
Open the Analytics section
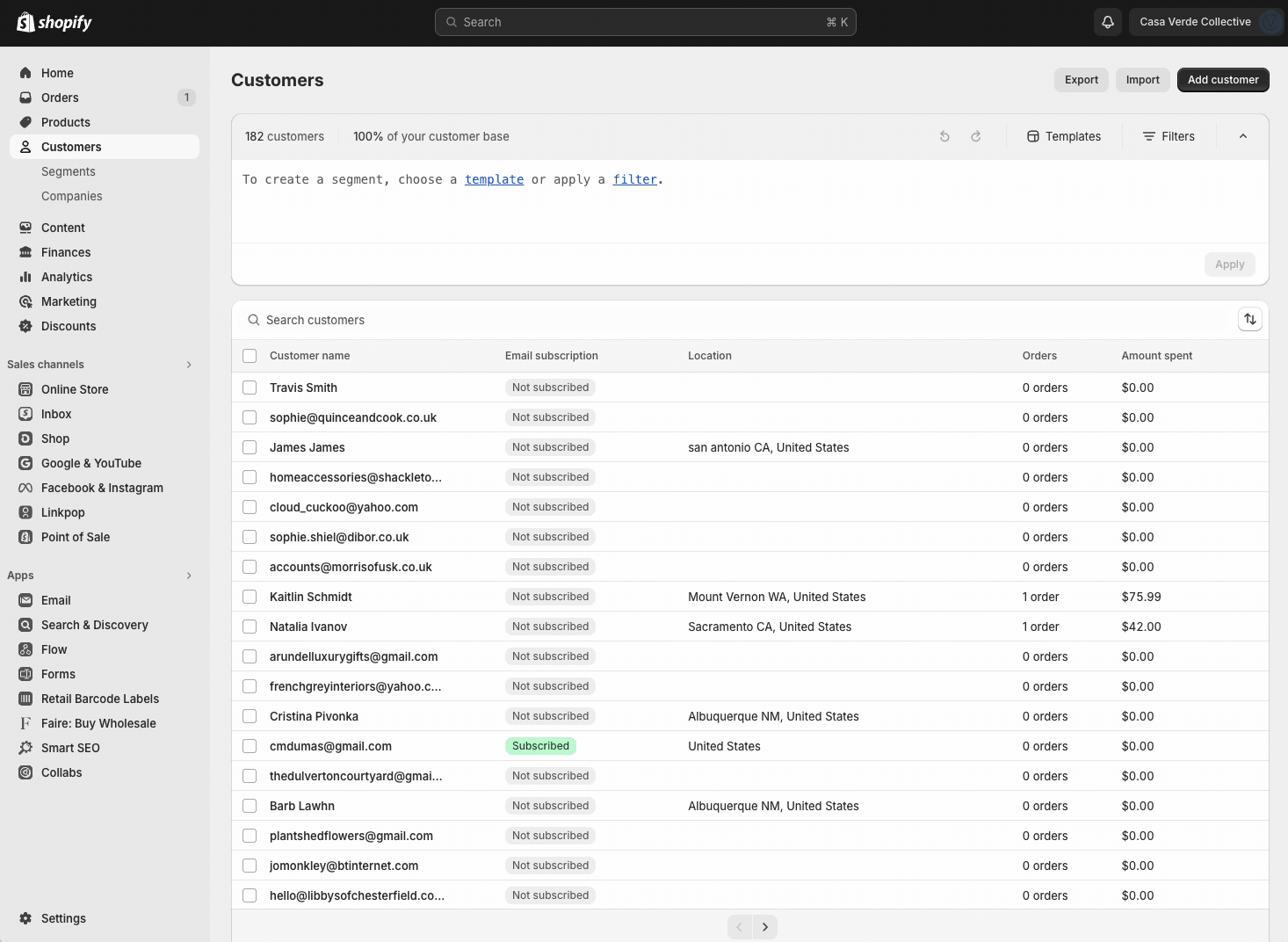coord(66,277)
